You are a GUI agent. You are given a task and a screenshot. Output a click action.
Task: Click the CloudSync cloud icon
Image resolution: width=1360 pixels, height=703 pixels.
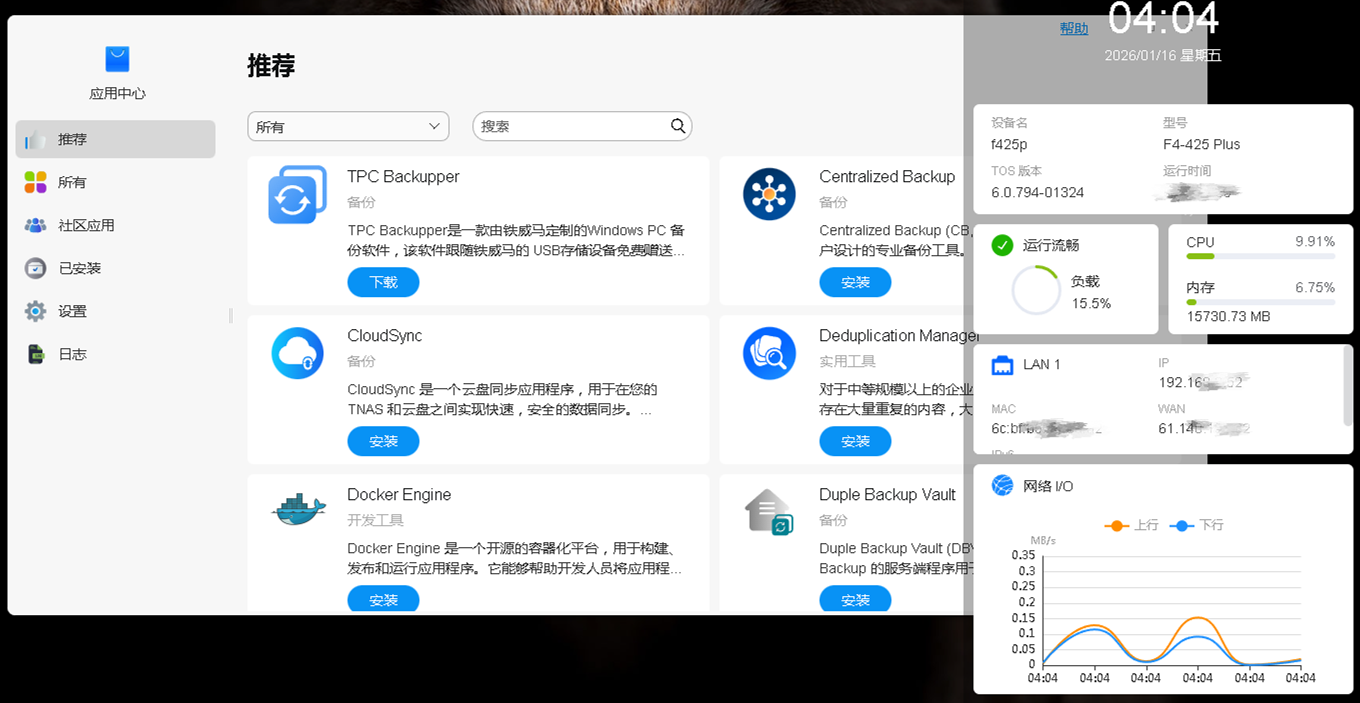tap(297, 353)
